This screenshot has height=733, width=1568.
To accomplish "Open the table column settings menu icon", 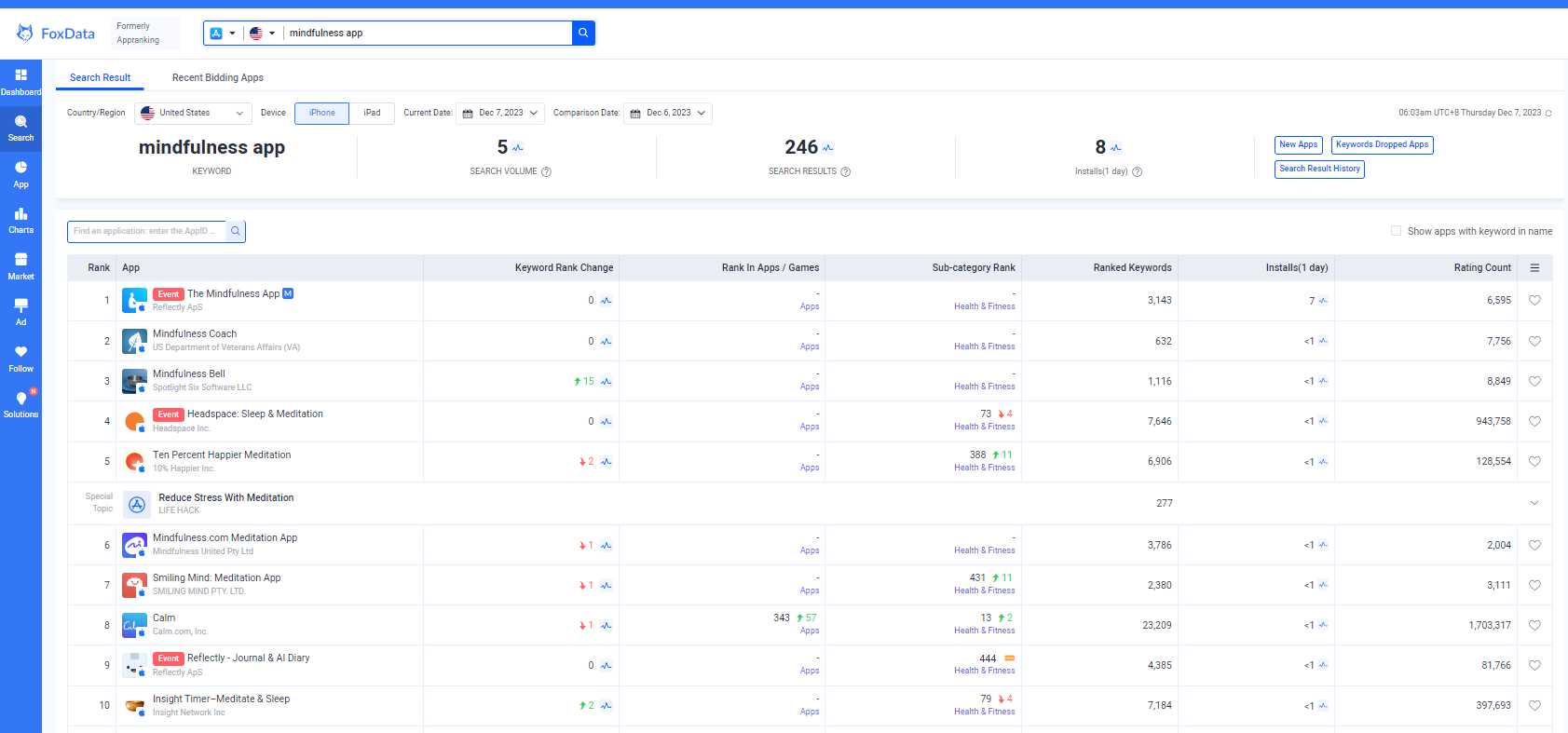I will click(1534, 267).
